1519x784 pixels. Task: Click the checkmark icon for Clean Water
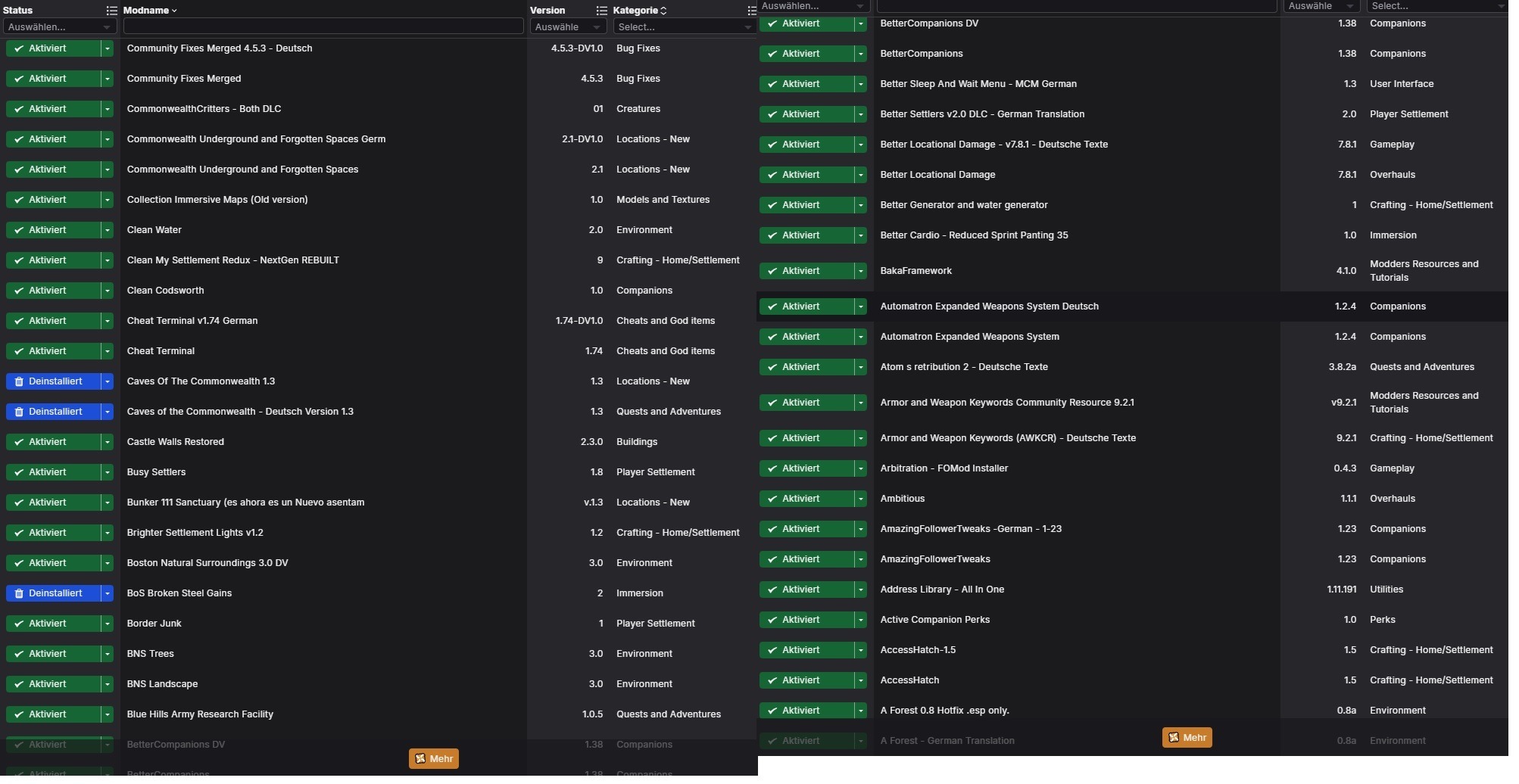(x=19, y=230)
